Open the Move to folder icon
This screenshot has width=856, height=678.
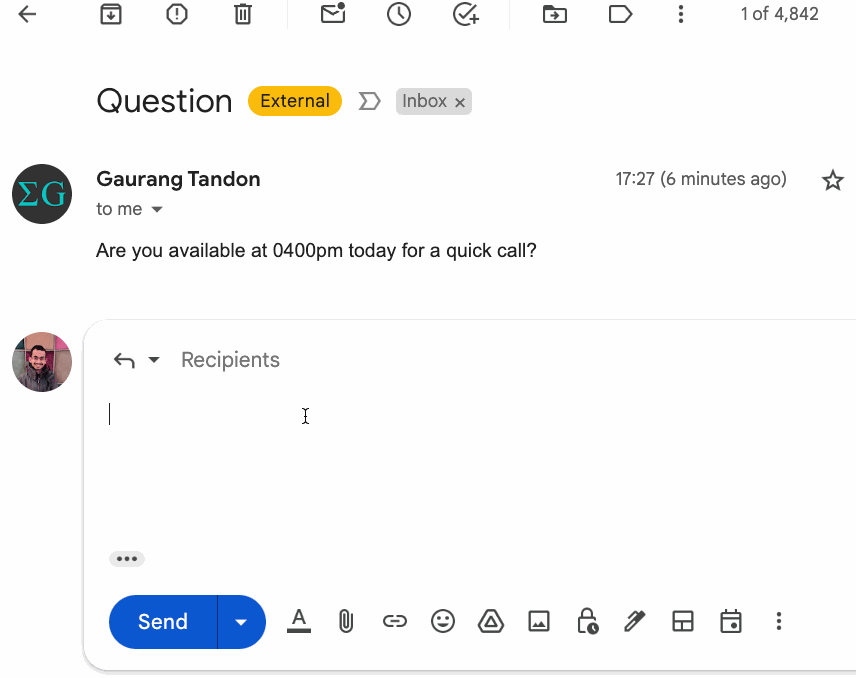click(x=555, y=14)
